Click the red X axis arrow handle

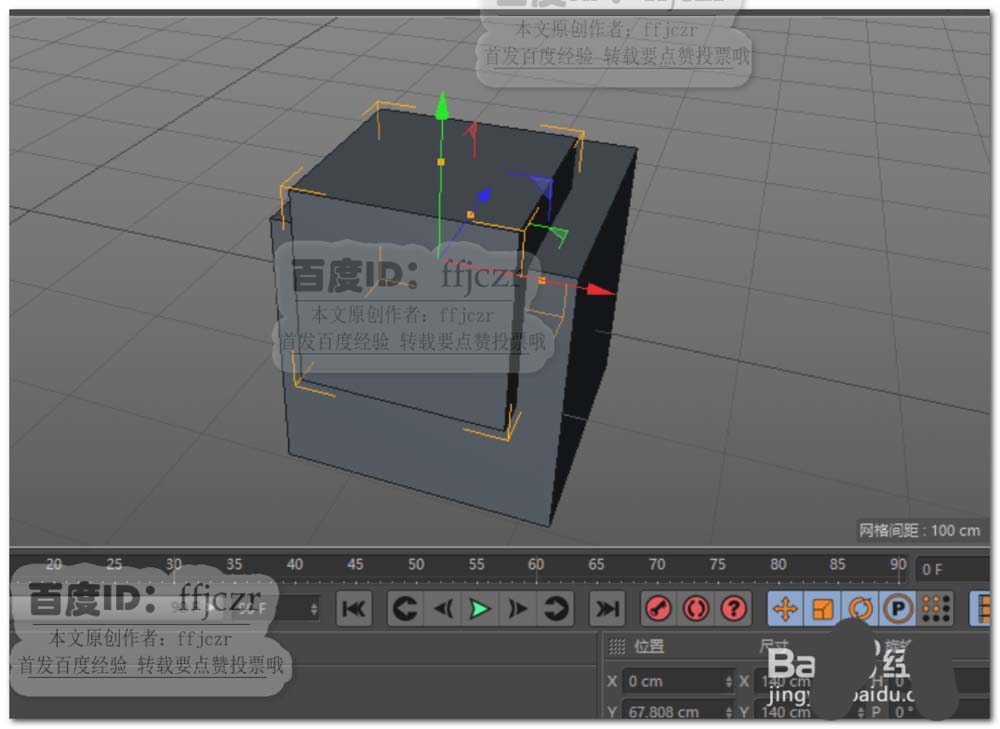(600, 290)
